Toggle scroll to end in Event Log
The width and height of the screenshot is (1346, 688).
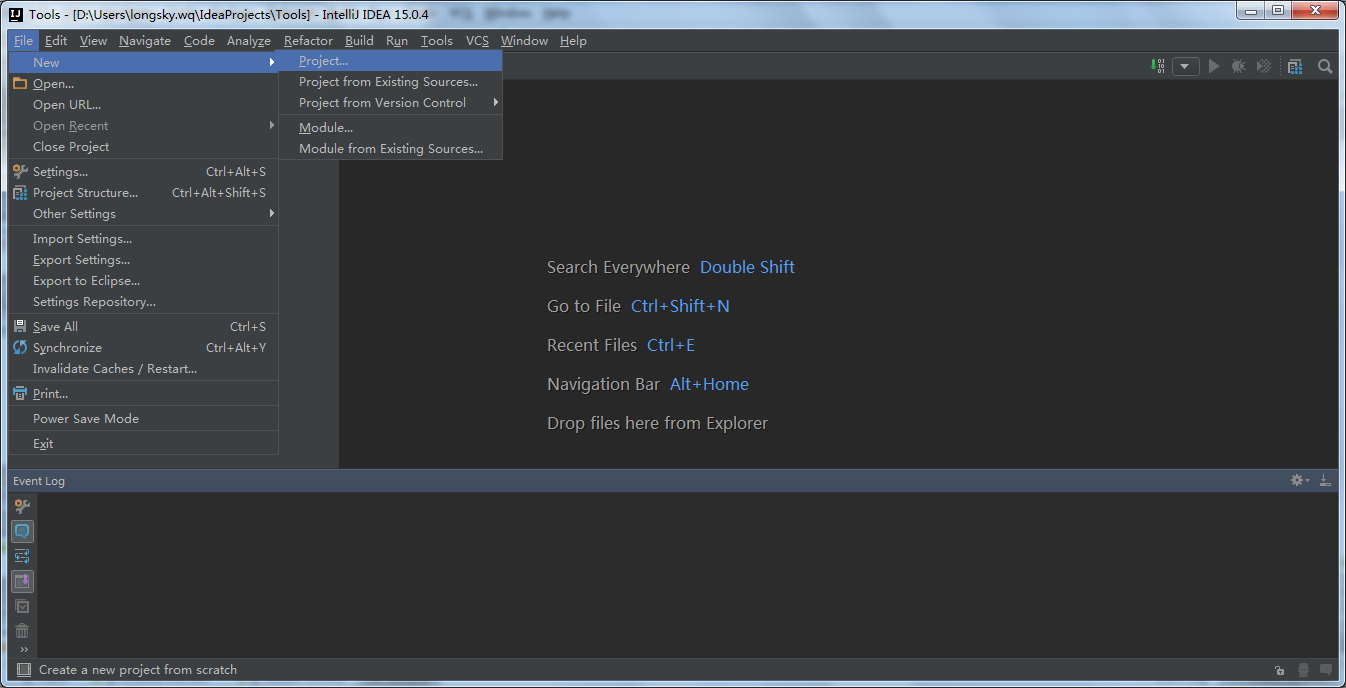pyautogui.click(x=22, y=581)
